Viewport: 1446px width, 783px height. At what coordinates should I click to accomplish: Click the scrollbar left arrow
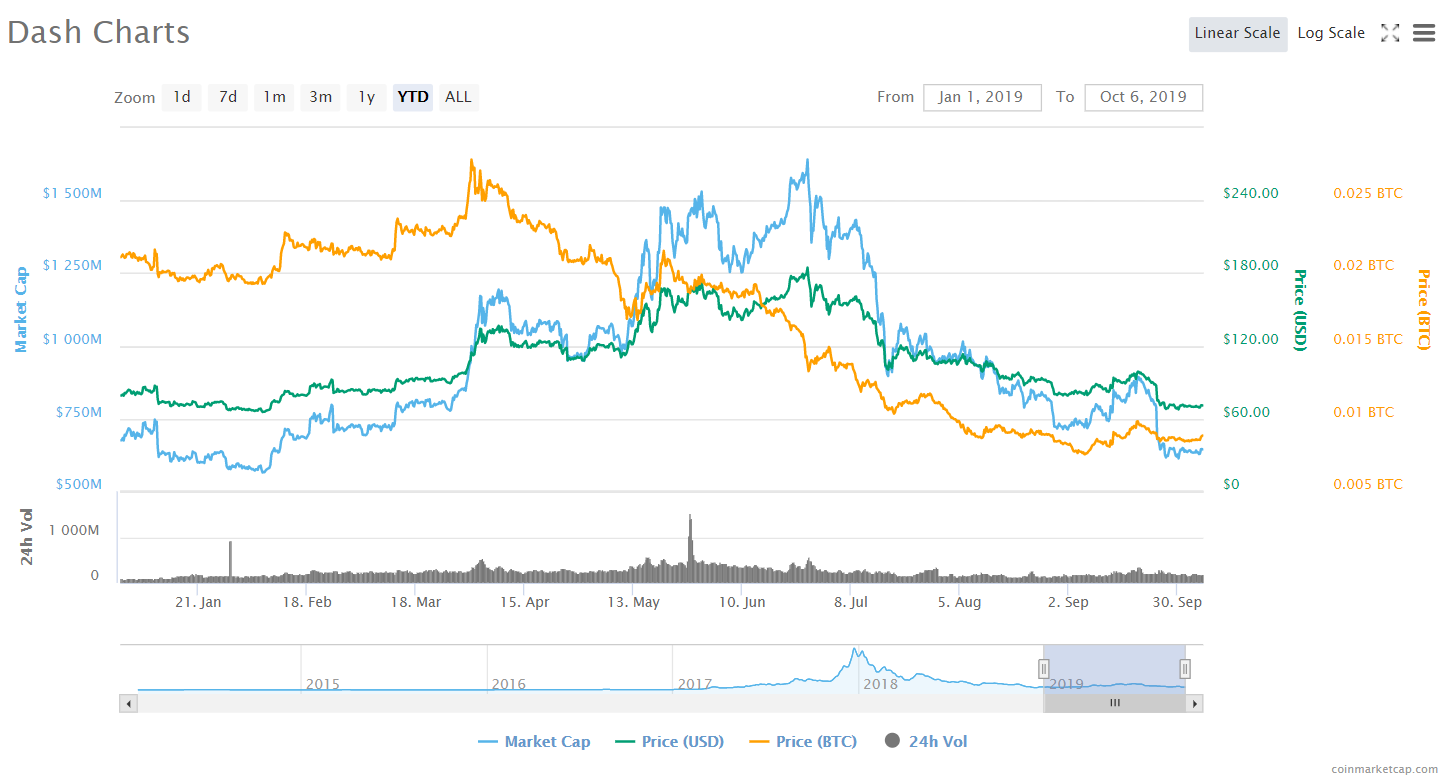point(127,703)
